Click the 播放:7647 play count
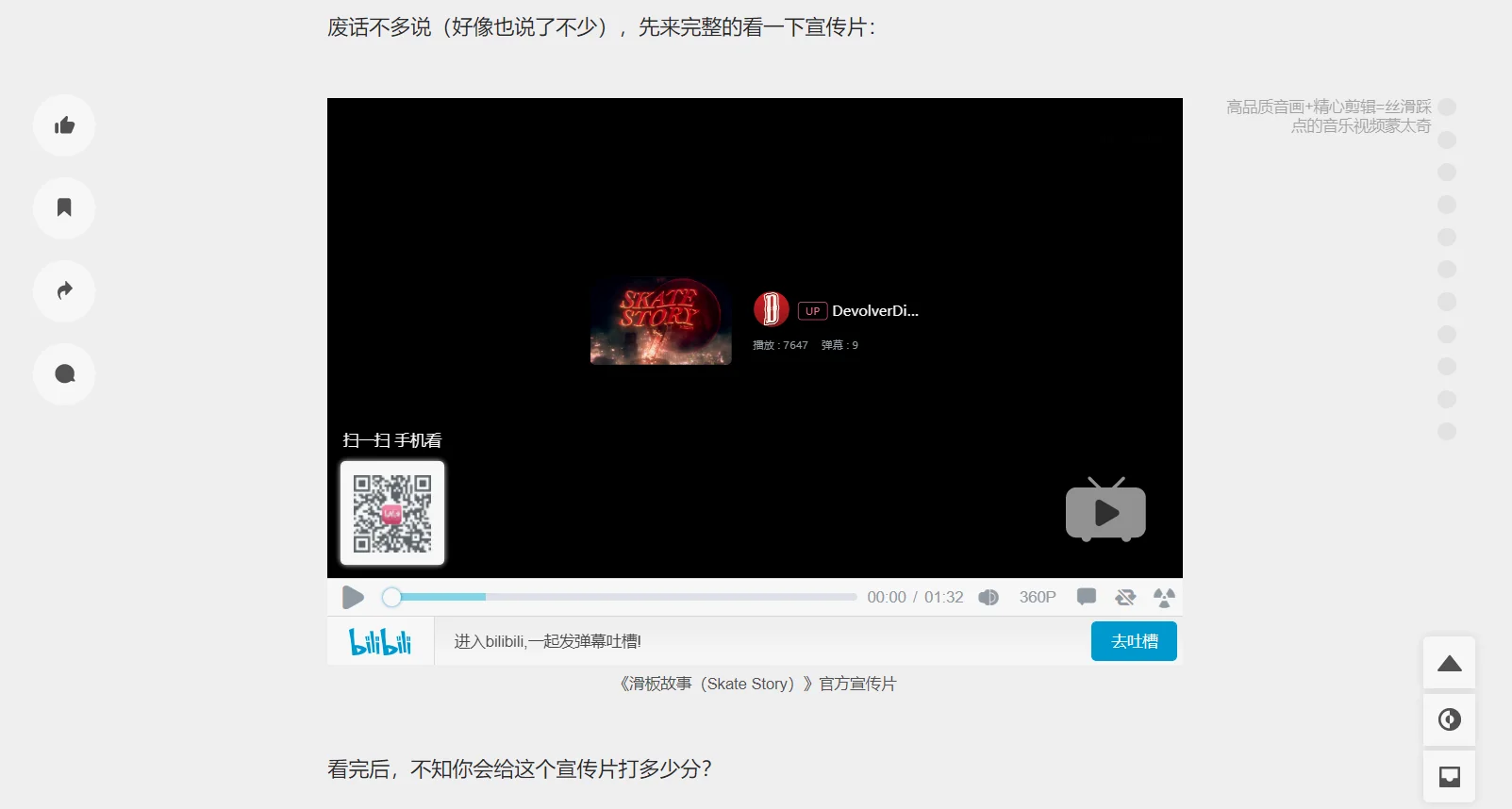The width and height of the screenshot is (1512, 809). tap(780, 345)
